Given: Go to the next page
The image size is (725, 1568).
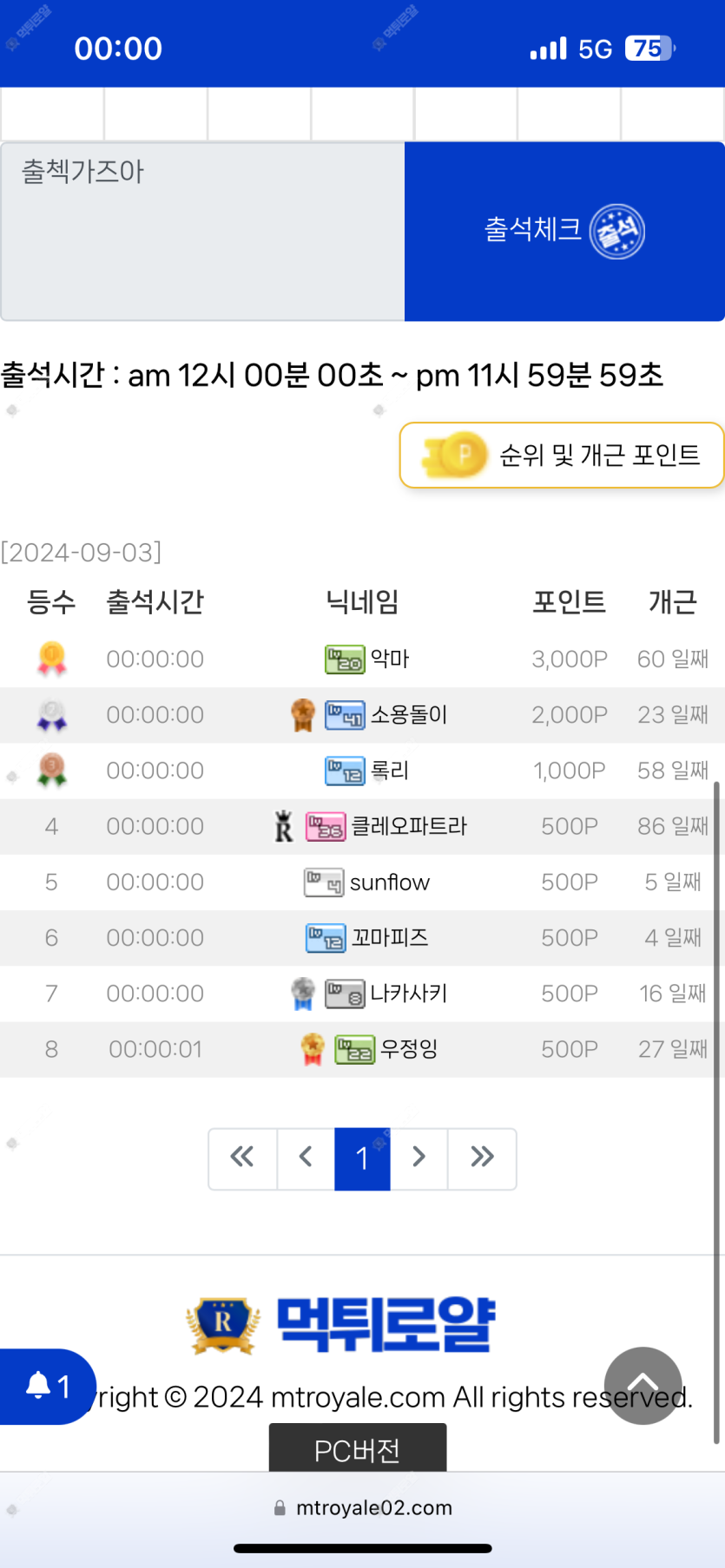Looking at the screenshot, I should point(419,1158).
